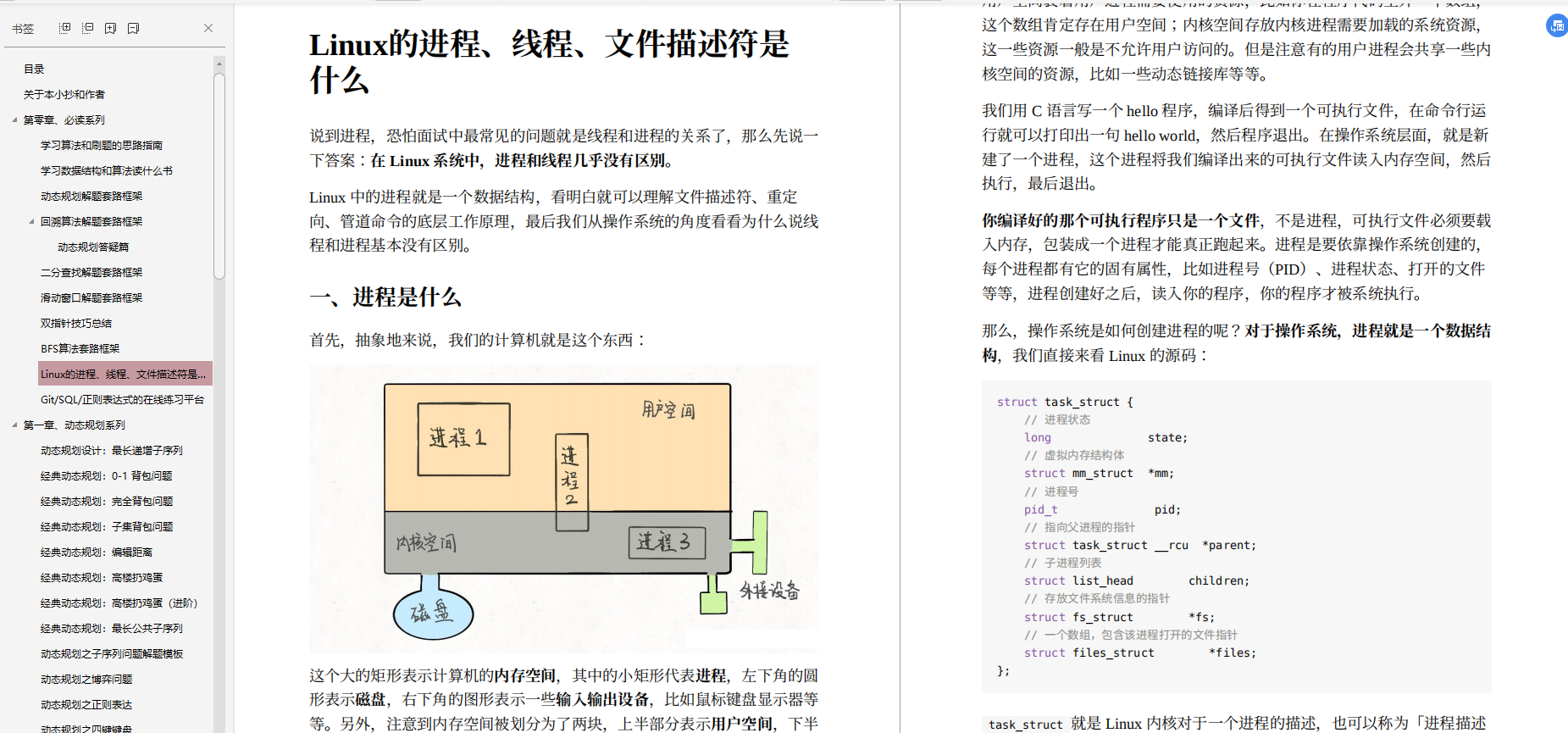Open 经典动态规划：高楼扔鸡蛋 bookmark
This screenshot has height=733, width=1568.
coord(102,577)
